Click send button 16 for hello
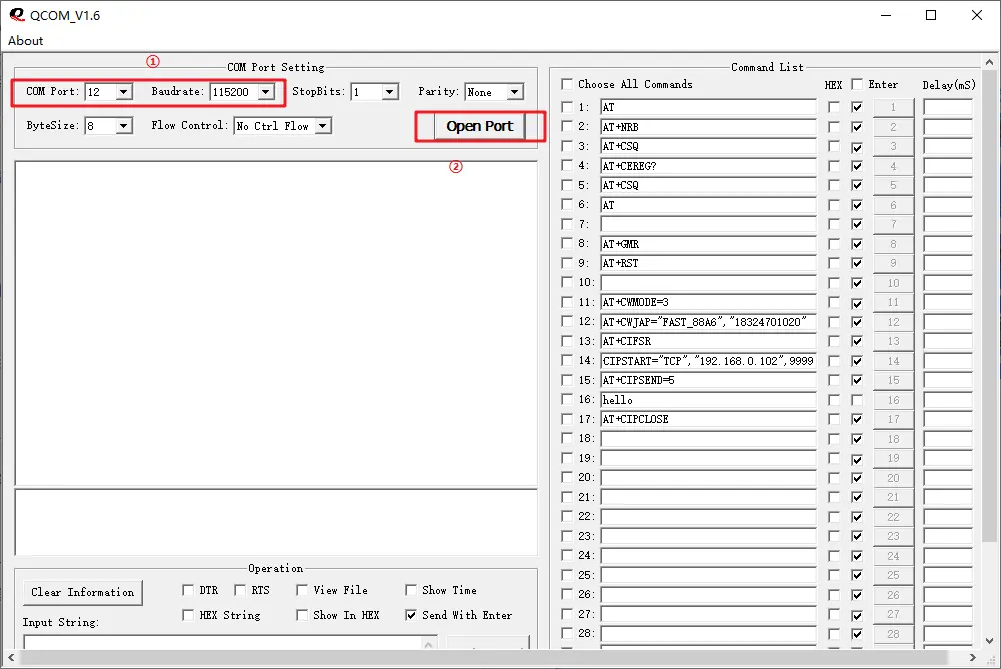The height and width of the screenshot is (669, 1001). (x=893, y=400)
